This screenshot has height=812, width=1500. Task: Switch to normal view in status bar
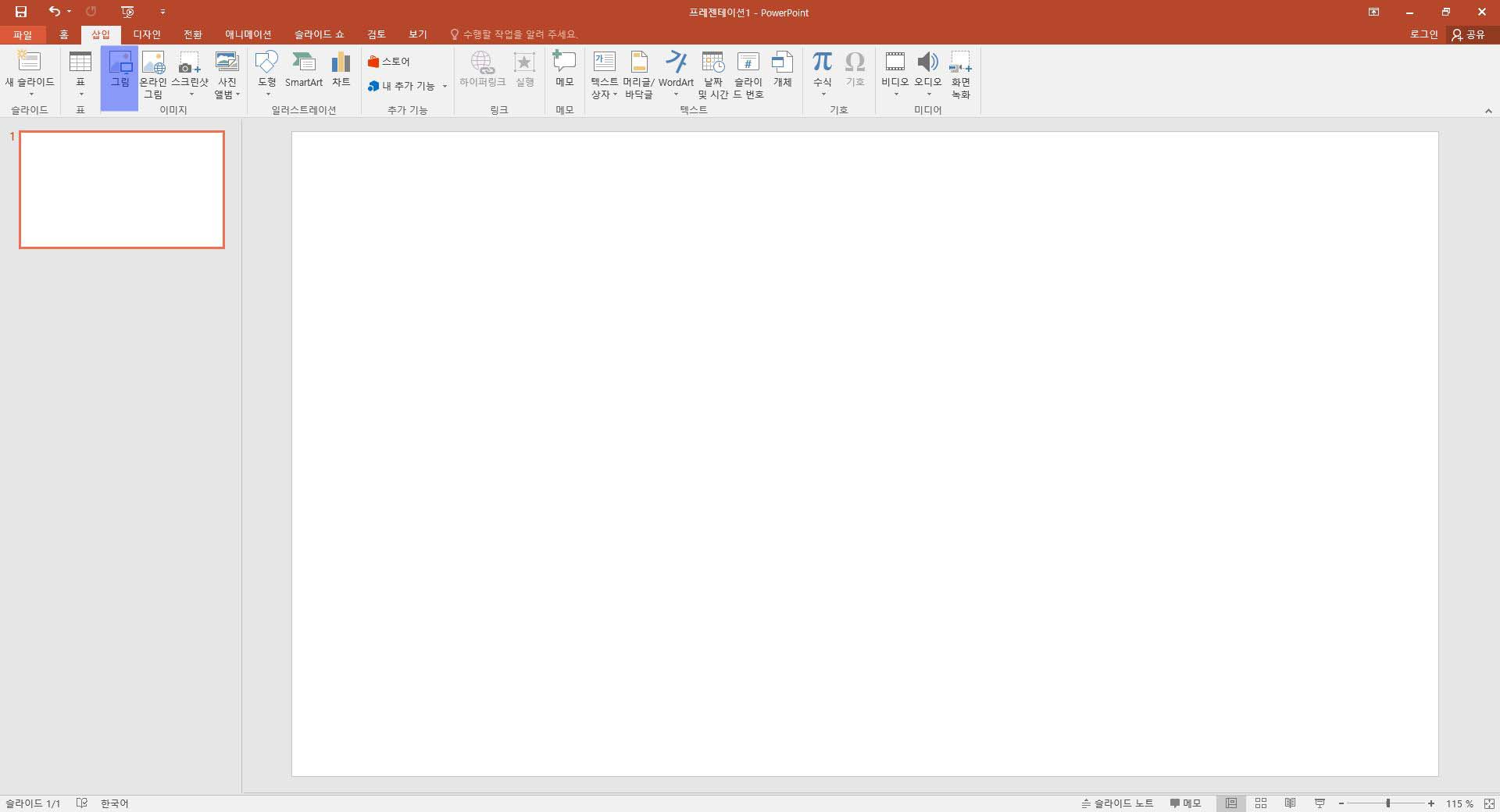pos(1231,803)
